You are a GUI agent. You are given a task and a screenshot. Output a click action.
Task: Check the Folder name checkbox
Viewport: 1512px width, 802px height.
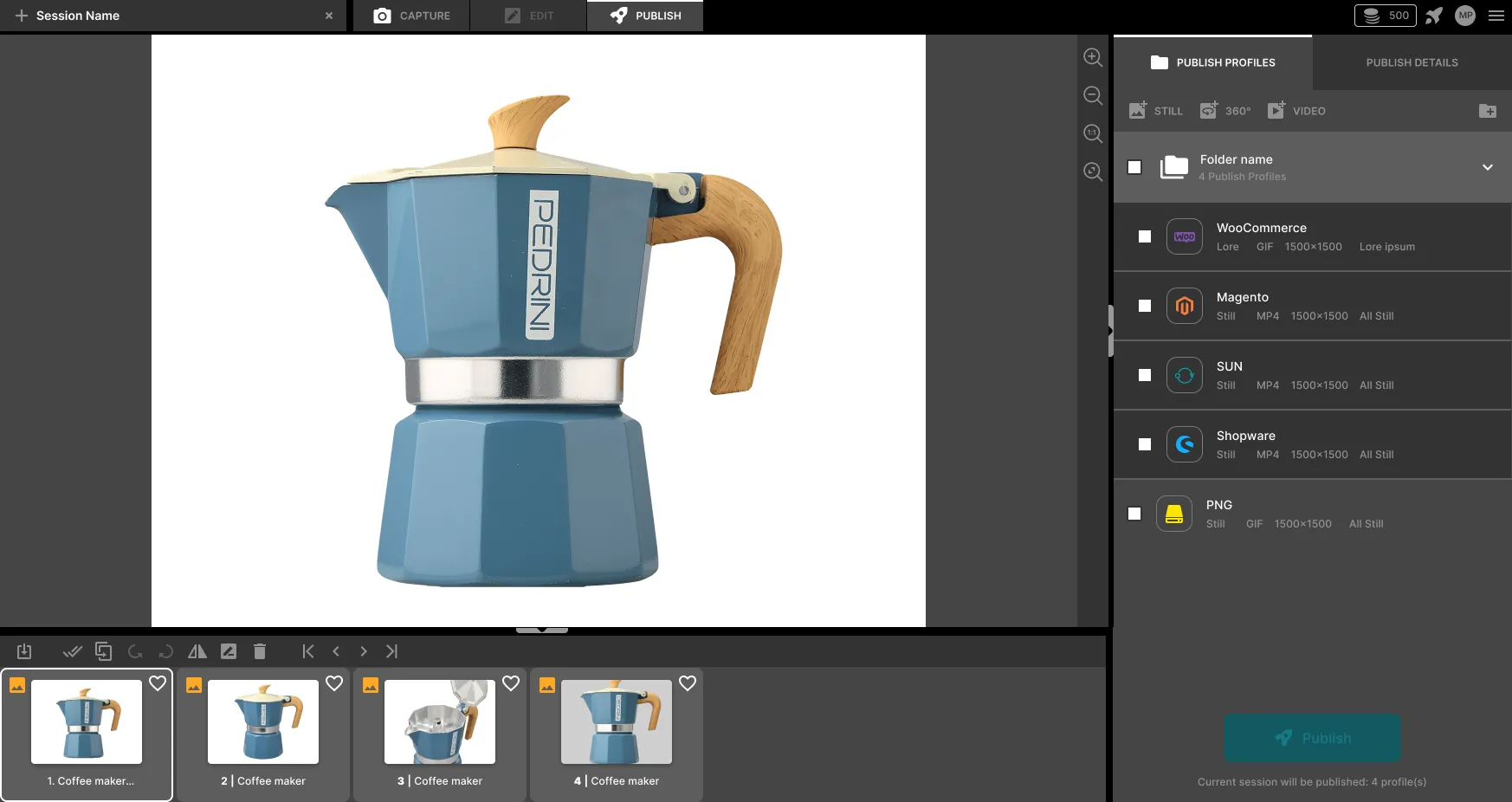pyautogui.click(x=1134, y=167)
